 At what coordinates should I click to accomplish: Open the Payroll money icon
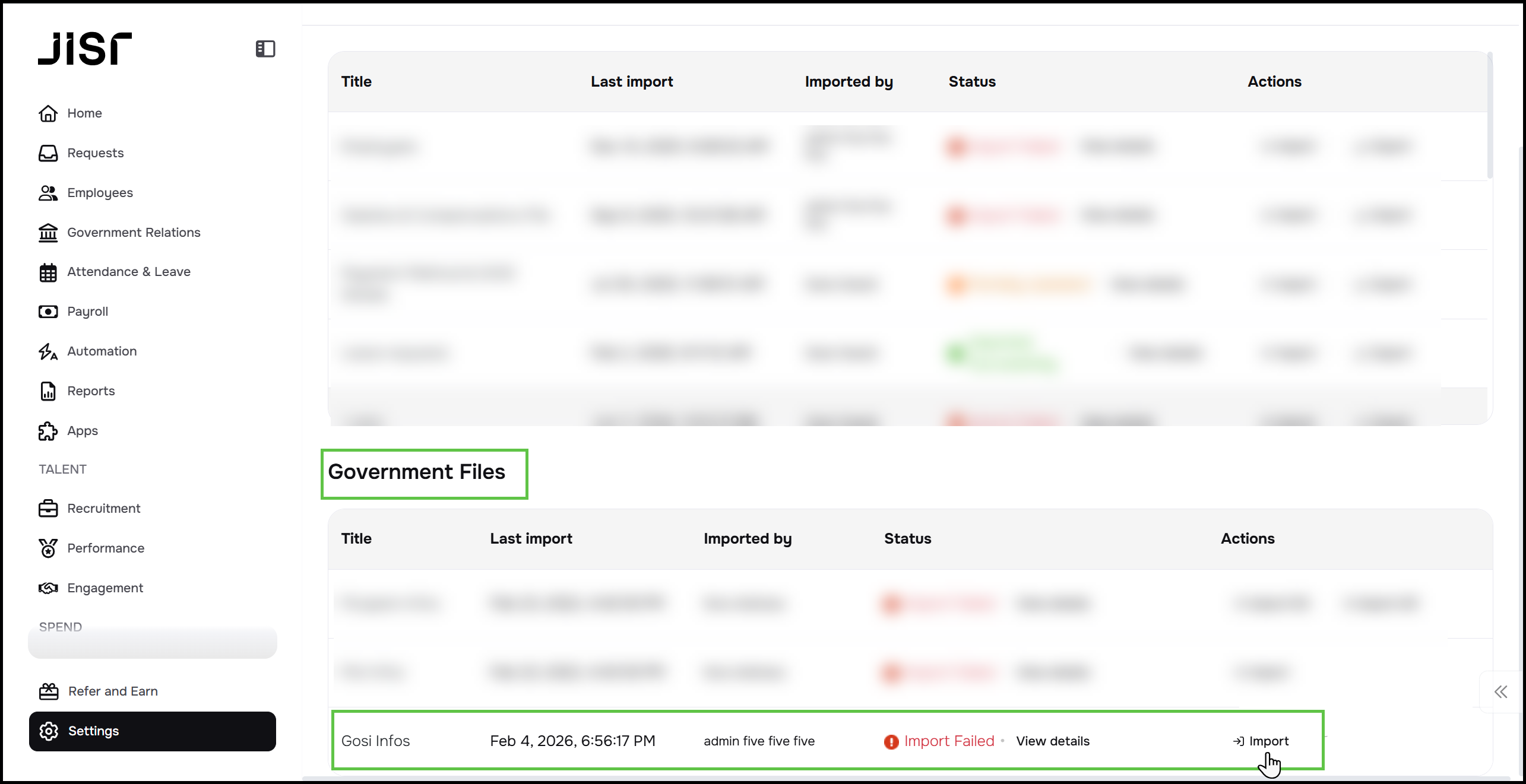[48, 312]
